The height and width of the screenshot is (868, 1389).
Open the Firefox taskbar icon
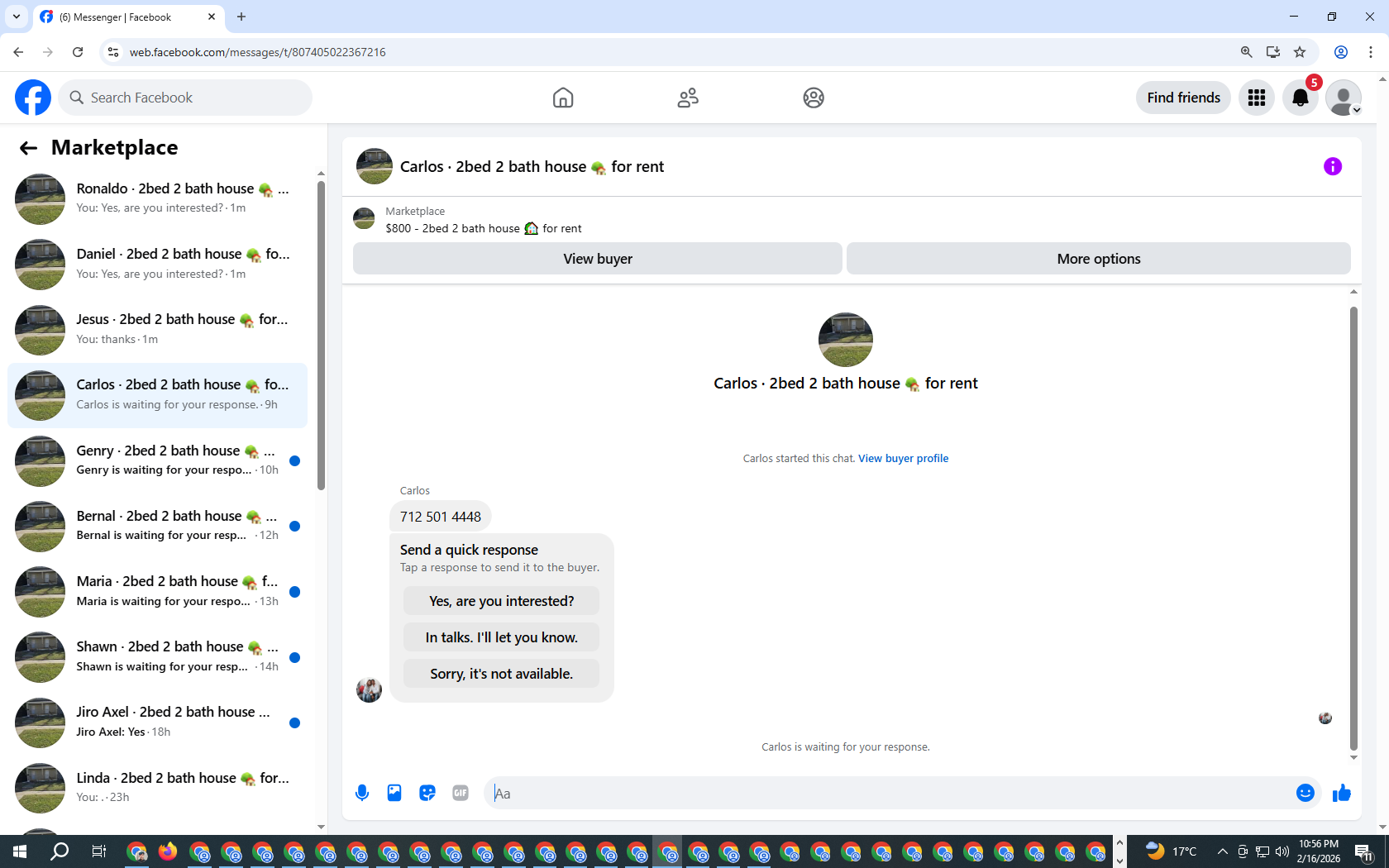[x=168, y=851]
